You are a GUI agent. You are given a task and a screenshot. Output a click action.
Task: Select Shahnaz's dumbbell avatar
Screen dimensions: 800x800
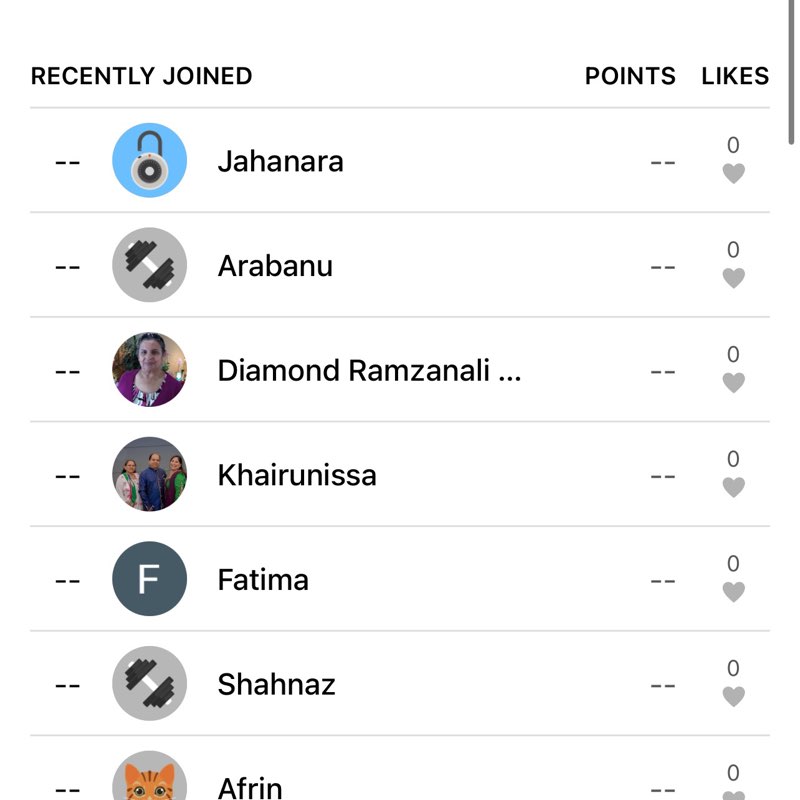point(149,684)
